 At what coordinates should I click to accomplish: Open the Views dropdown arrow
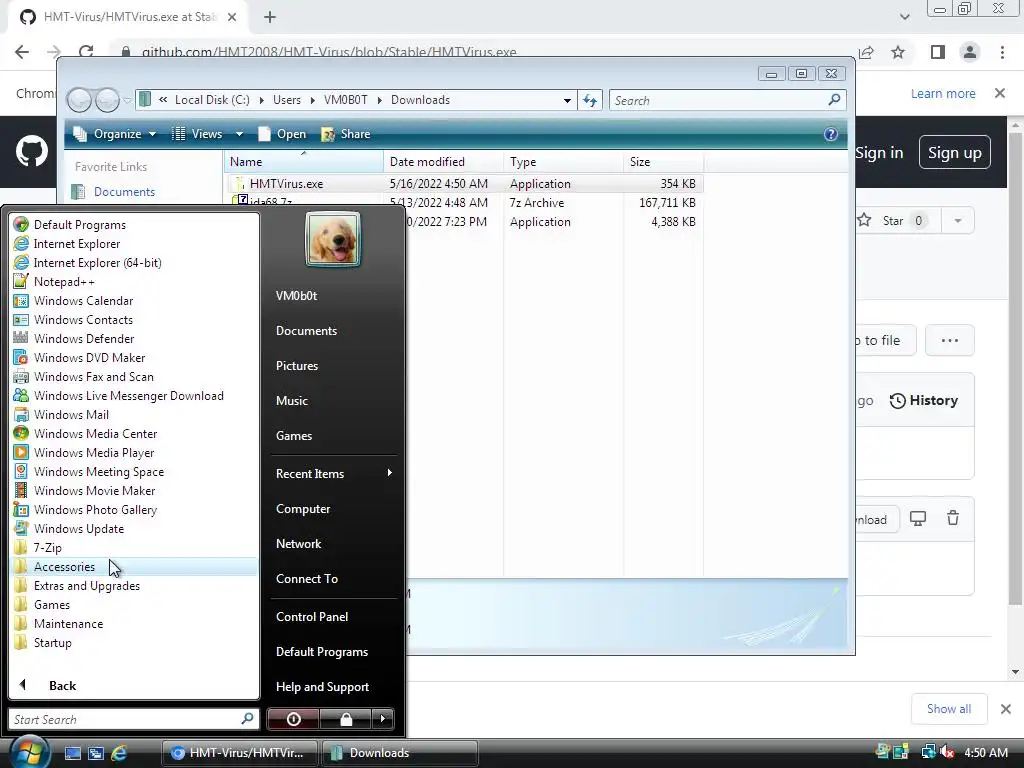click(x=239, y=134)
